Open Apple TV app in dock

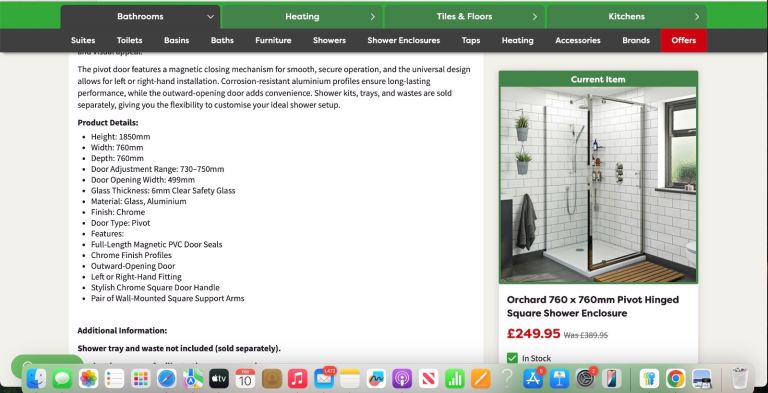219,378
